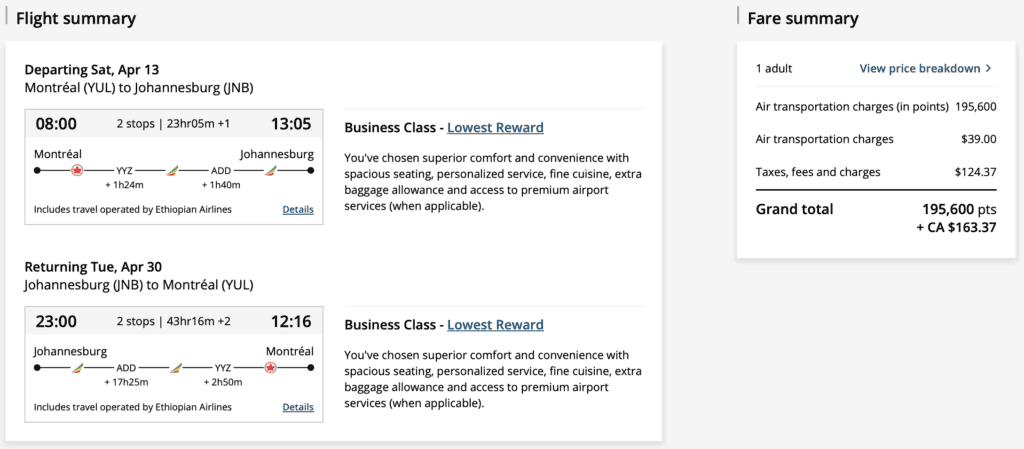This screenshot has height=449, width=1024.
Task: Click the 13:05 arrival time in Johannesburg
Action: (x=291, y=125)
